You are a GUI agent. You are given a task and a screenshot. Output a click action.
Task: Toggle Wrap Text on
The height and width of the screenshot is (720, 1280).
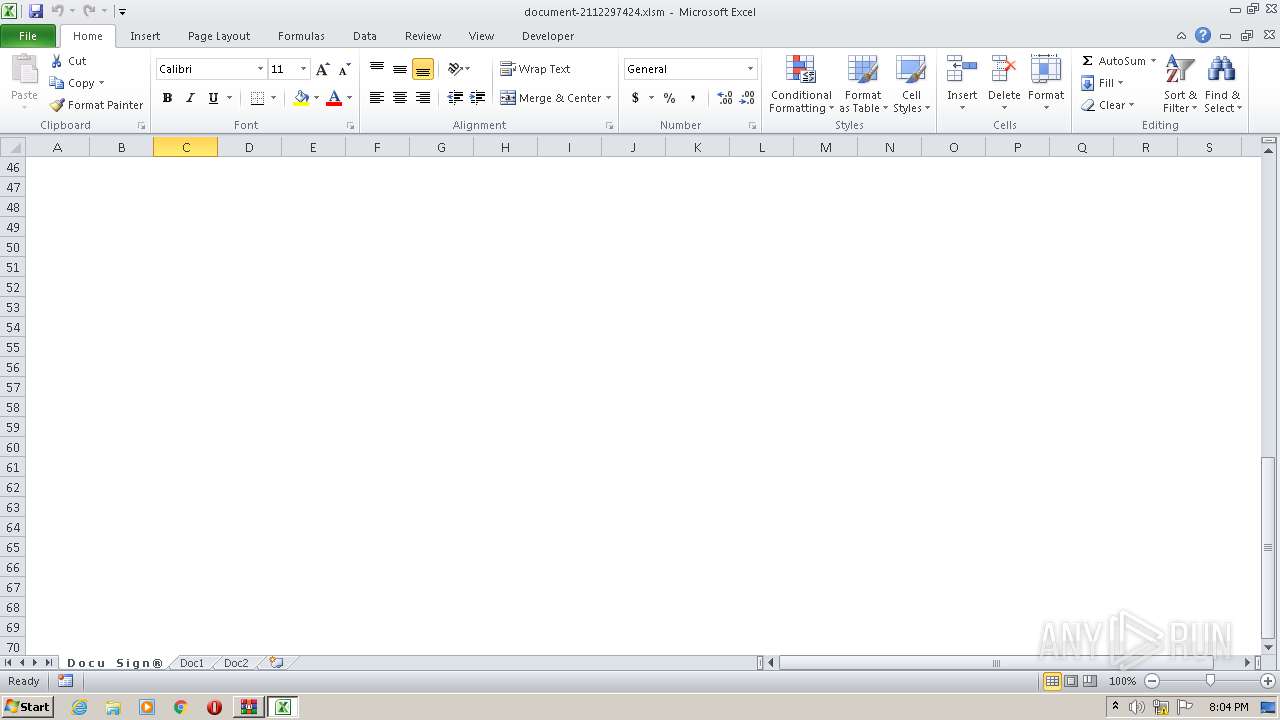(x=536, y=69)
